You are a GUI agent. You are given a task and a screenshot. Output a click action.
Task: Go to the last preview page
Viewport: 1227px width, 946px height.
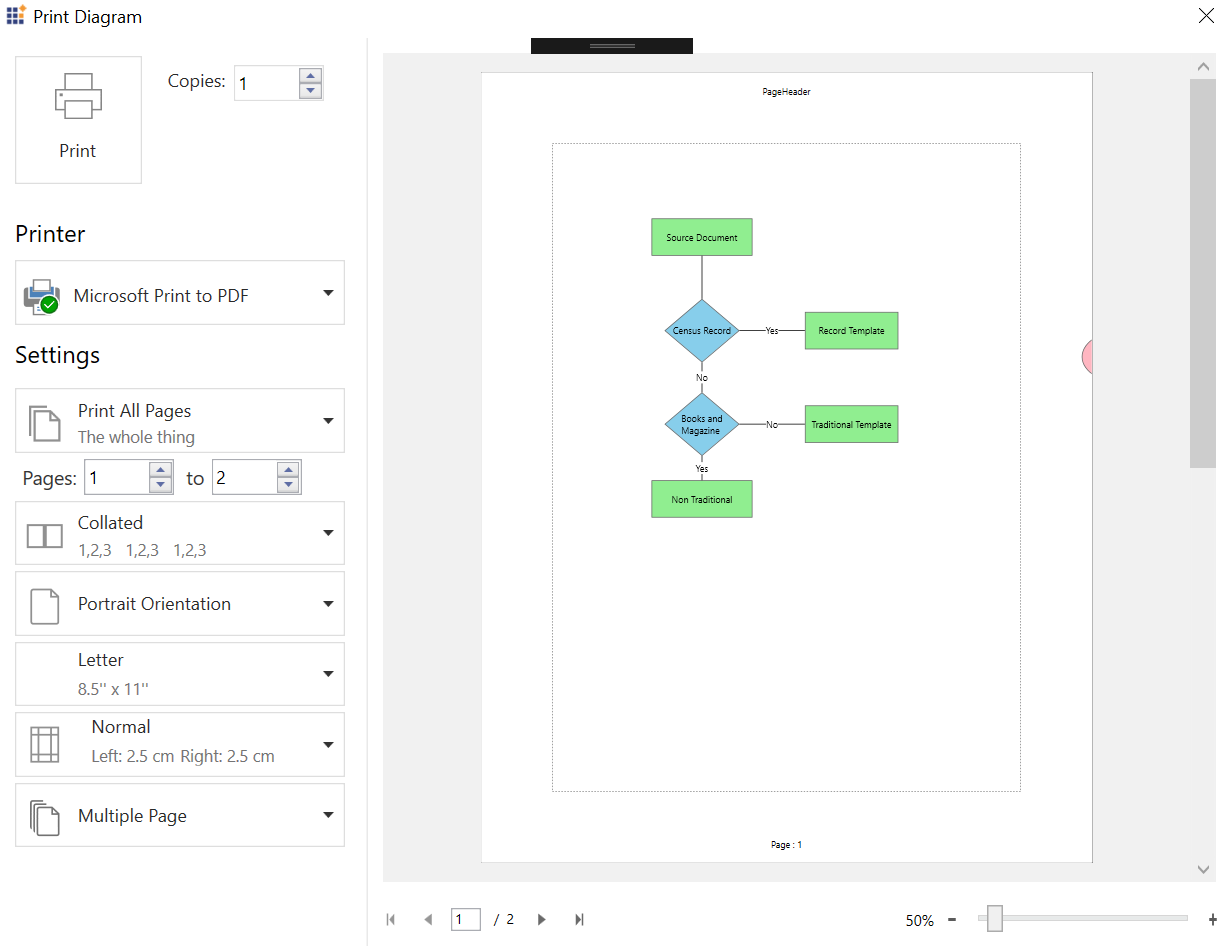click(x=579, y=919)
